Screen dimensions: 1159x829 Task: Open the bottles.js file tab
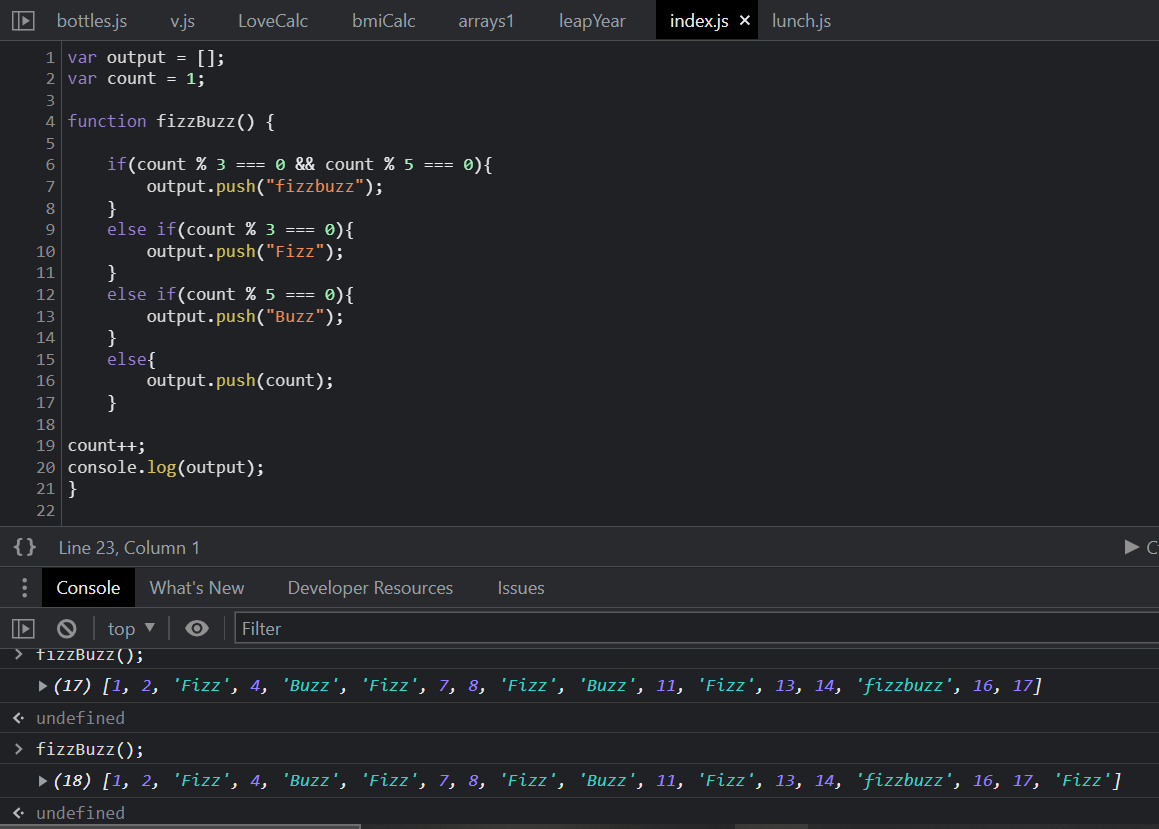92,21
